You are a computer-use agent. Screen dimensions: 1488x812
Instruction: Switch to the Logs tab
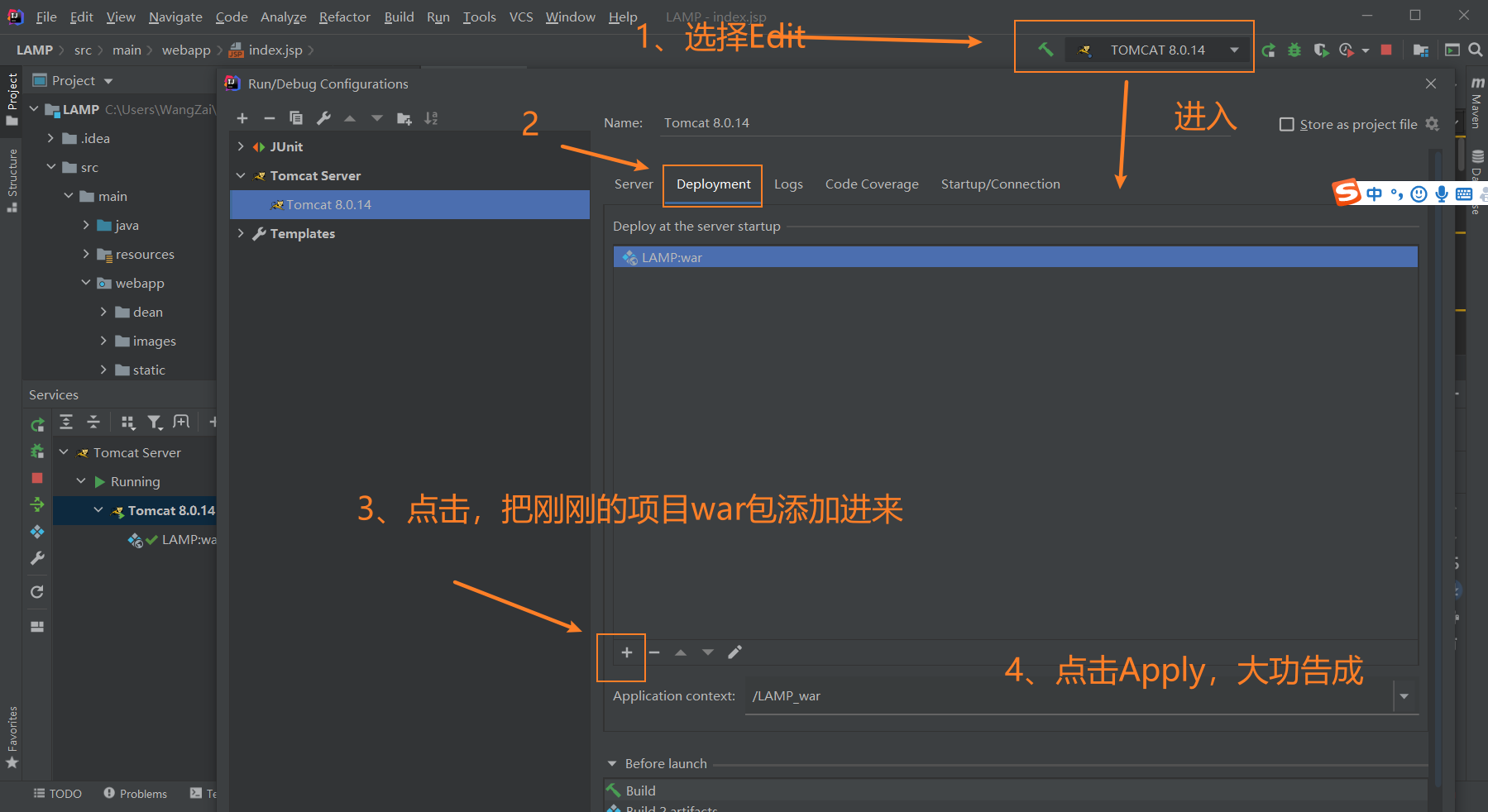(788, 184)
